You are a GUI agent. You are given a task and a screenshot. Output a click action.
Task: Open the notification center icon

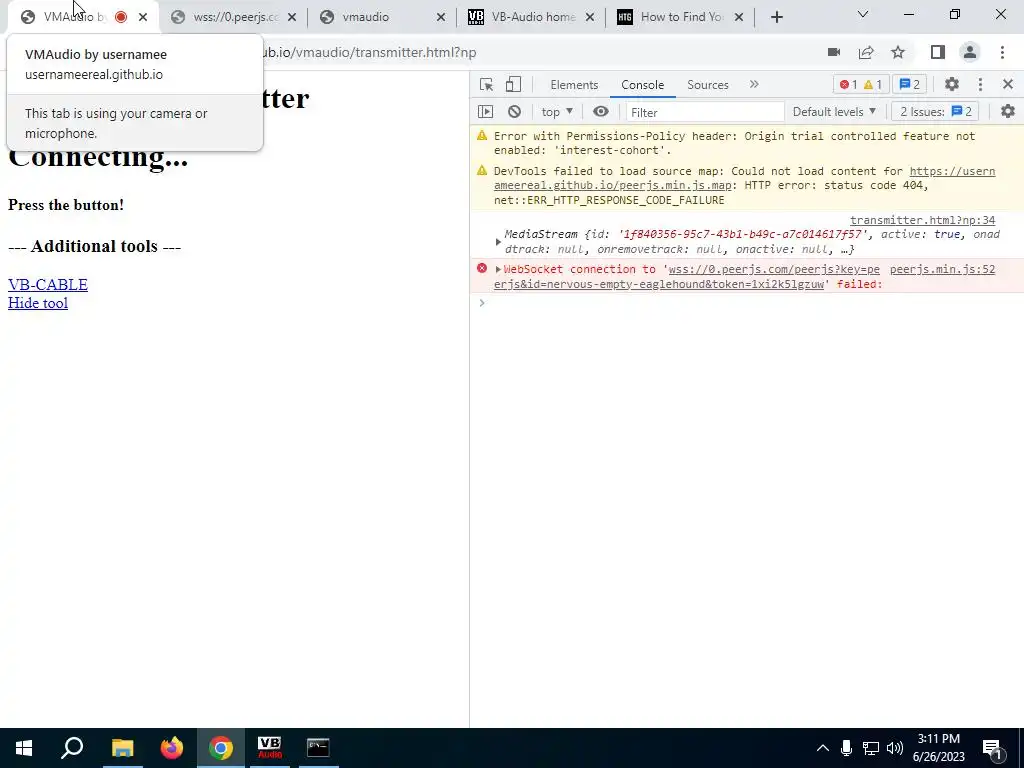point(993,750)
